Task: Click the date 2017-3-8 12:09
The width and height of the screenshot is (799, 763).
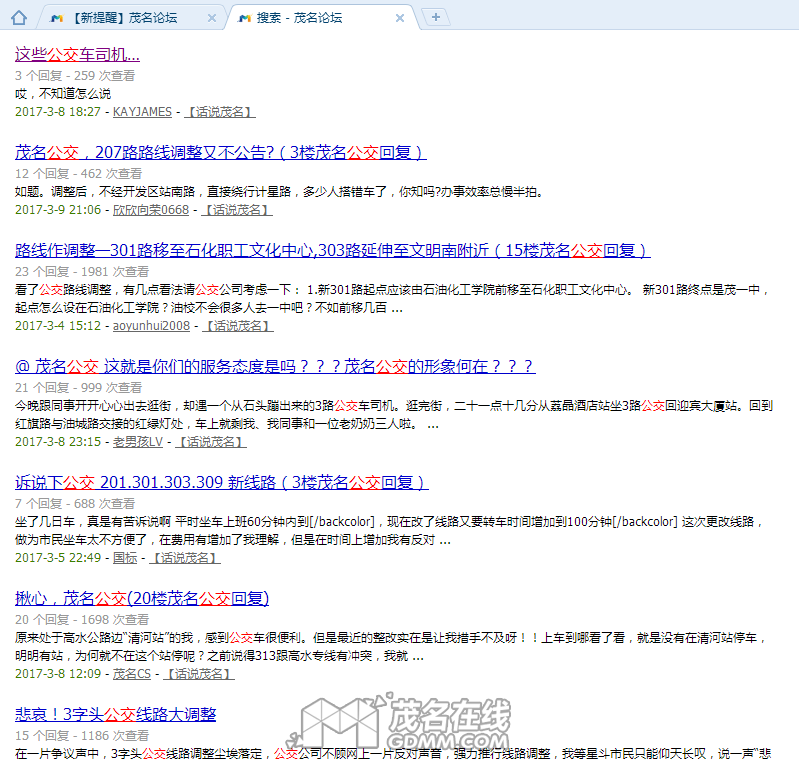Action: (58, 674)
